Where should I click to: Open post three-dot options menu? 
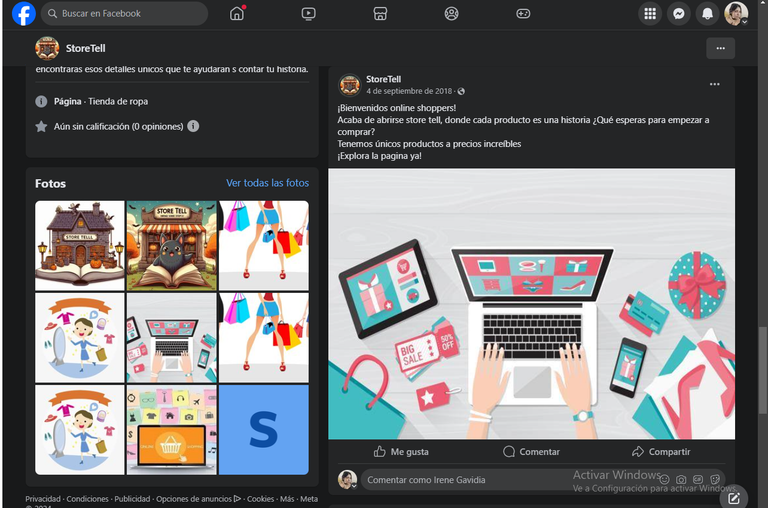tap(715, 84)
